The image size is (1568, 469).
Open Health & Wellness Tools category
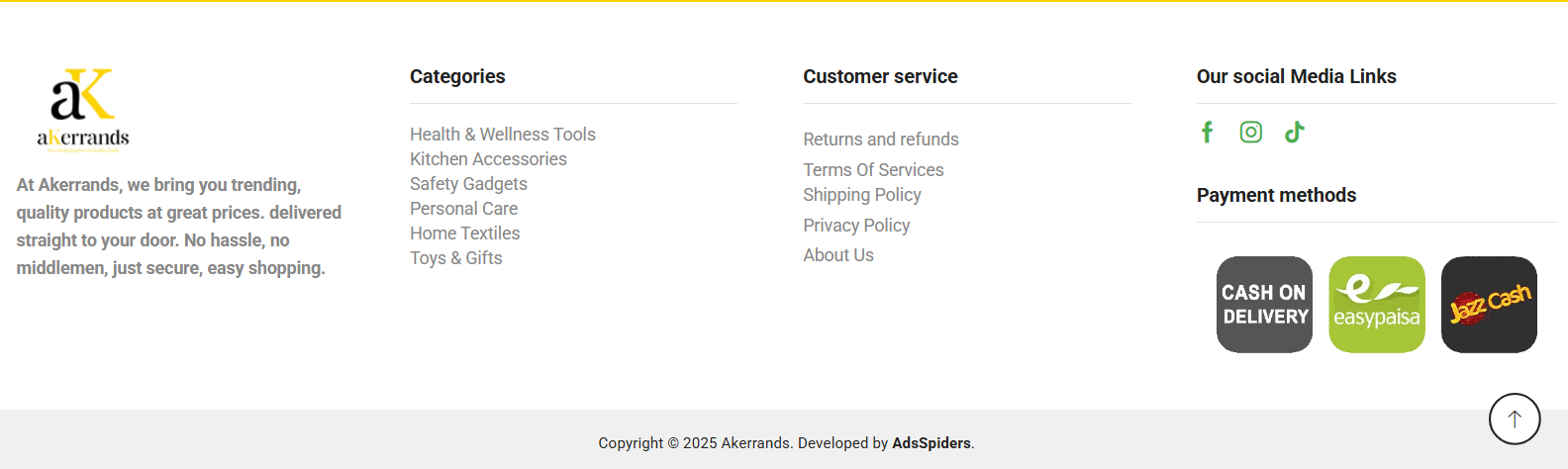(503, 135)
